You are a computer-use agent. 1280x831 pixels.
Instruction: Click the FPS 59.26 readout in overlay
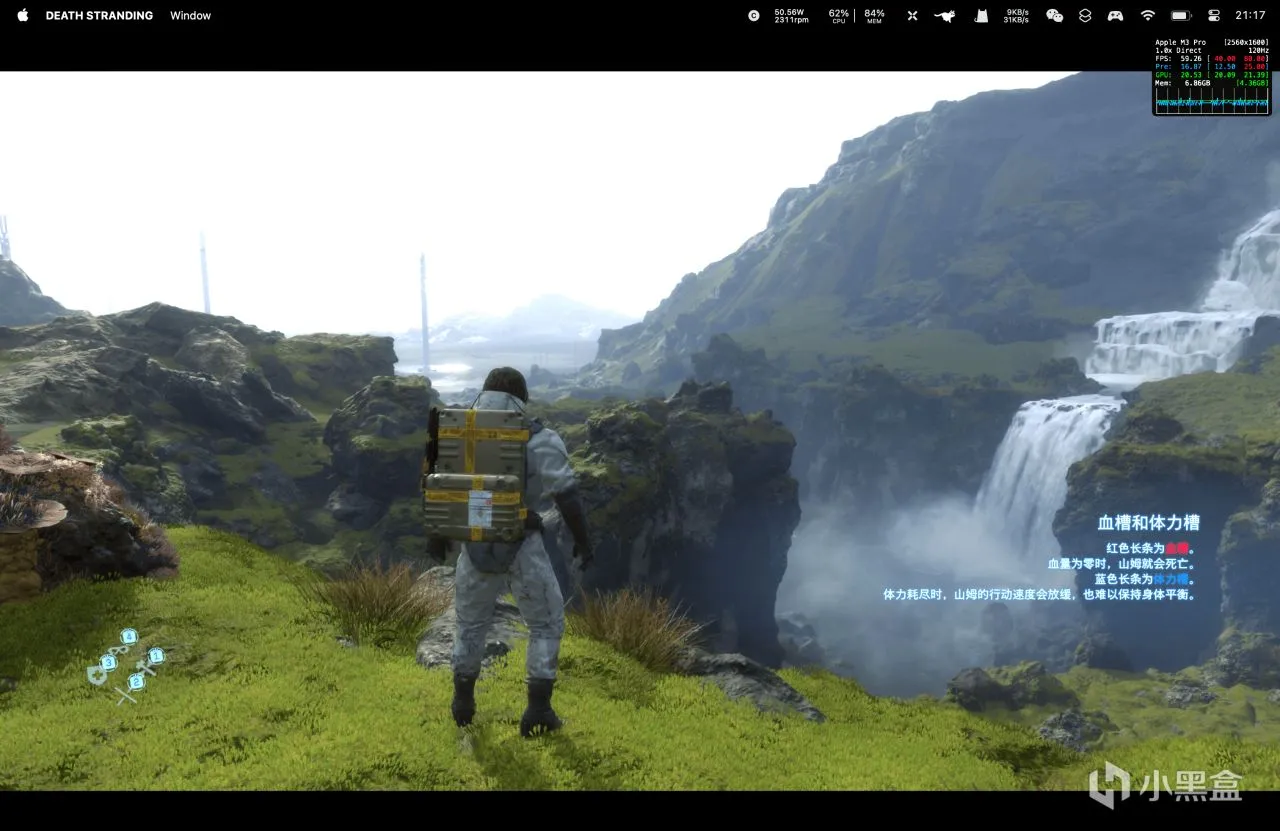click(x=1181, y=58)
